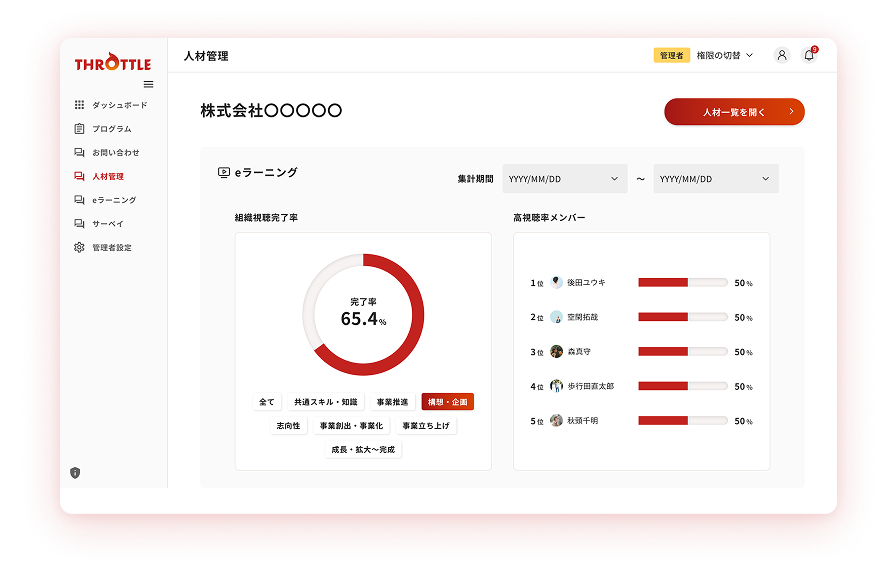Open プログラム menu item
The width and height of the screenshot is (896, 571).
pos(112,129)
